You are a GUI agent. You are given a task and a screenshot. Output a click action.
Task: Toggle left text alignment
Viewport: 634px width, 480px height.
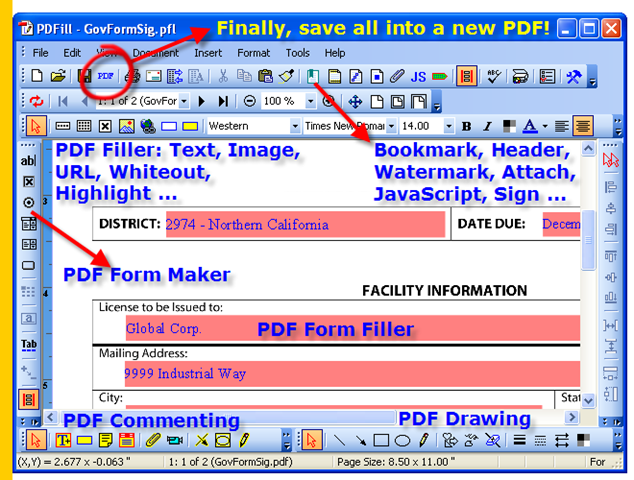561,127
